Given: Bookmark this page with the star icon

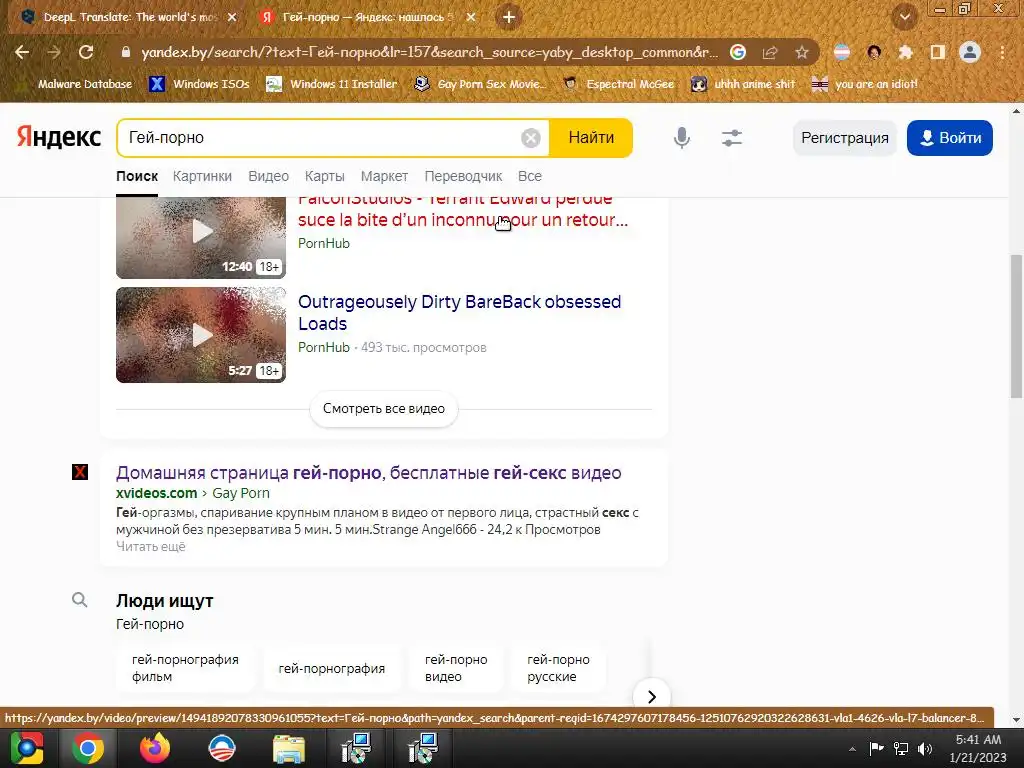Looking at the screenshot, I should point(802,52).
